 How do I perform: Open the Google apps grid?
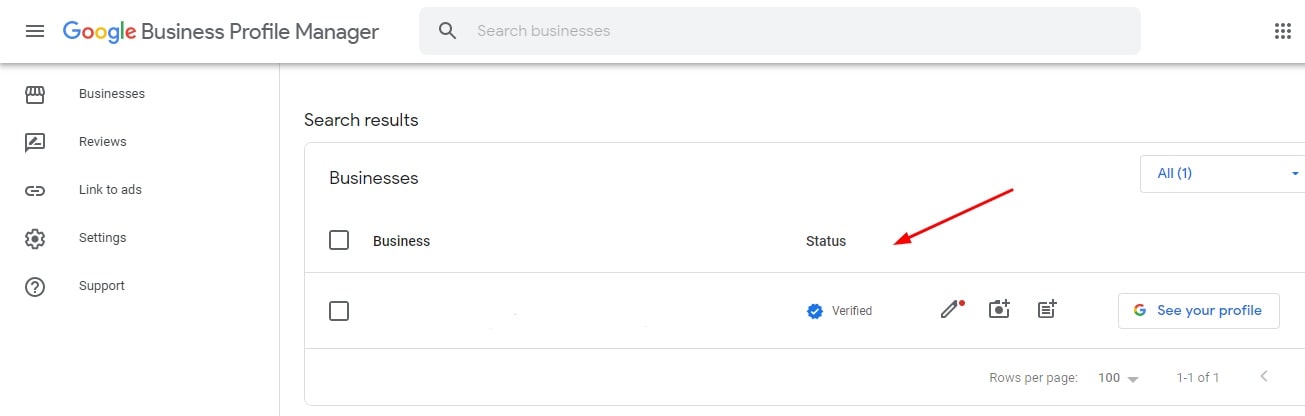tap(1283, 31)
